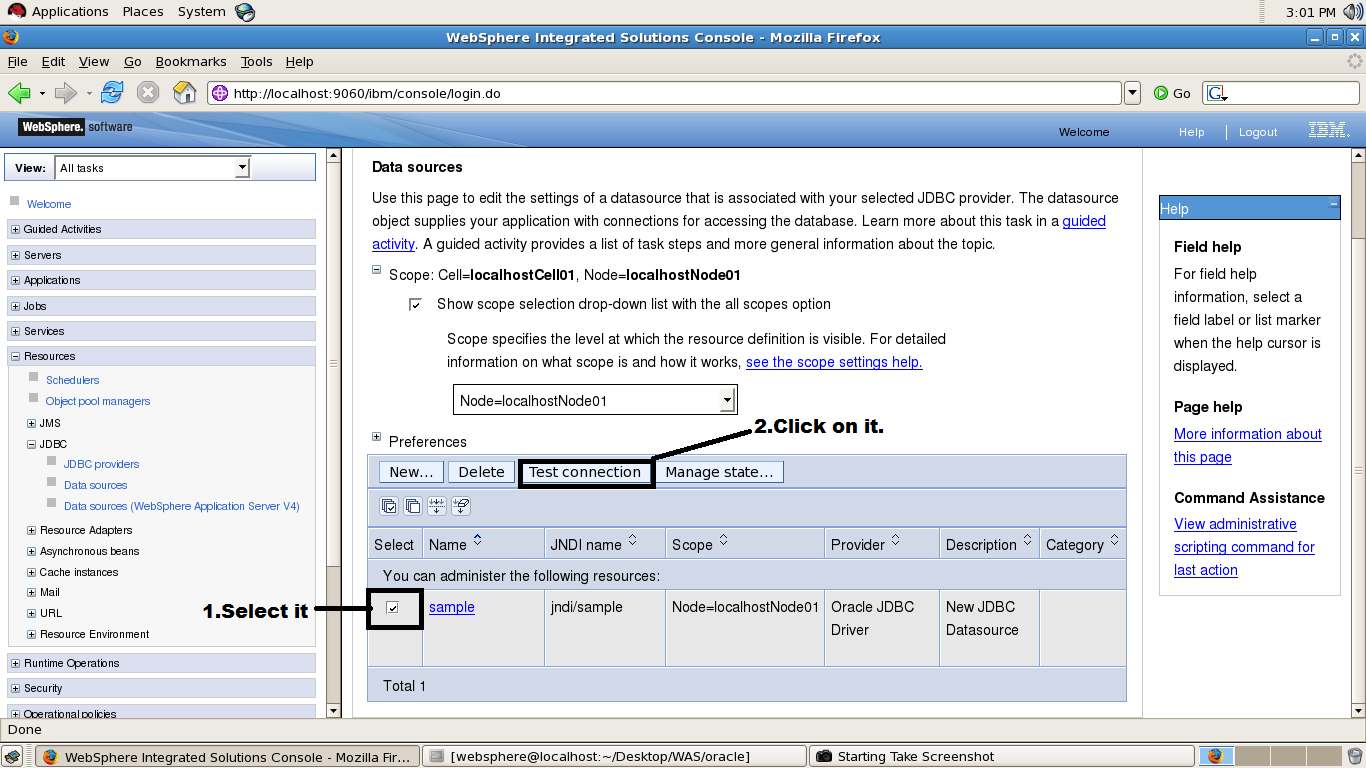The height and width of the screenshot is (768, 1366).
Task: Expand the Applications navigation section
Action: (15, 280)
